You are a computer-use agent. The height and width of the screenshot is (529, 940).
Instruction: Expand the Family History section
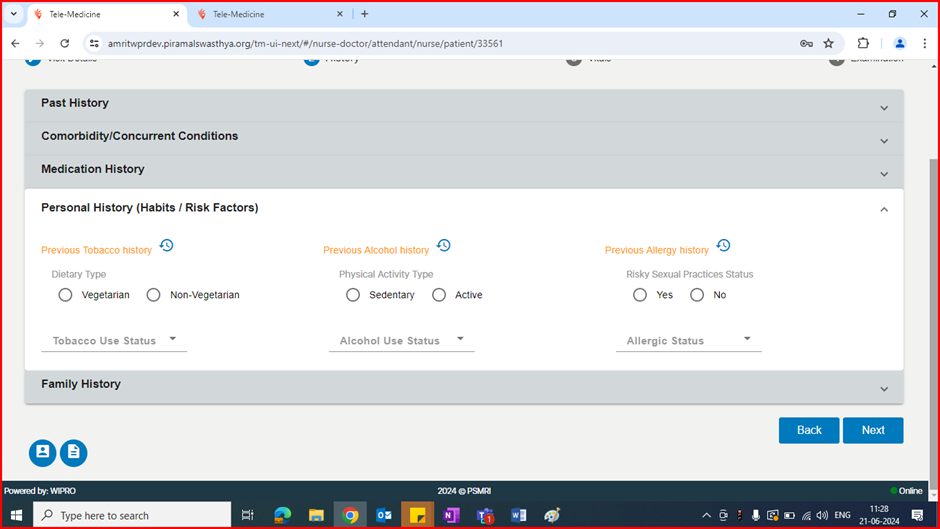coord(464,387)
